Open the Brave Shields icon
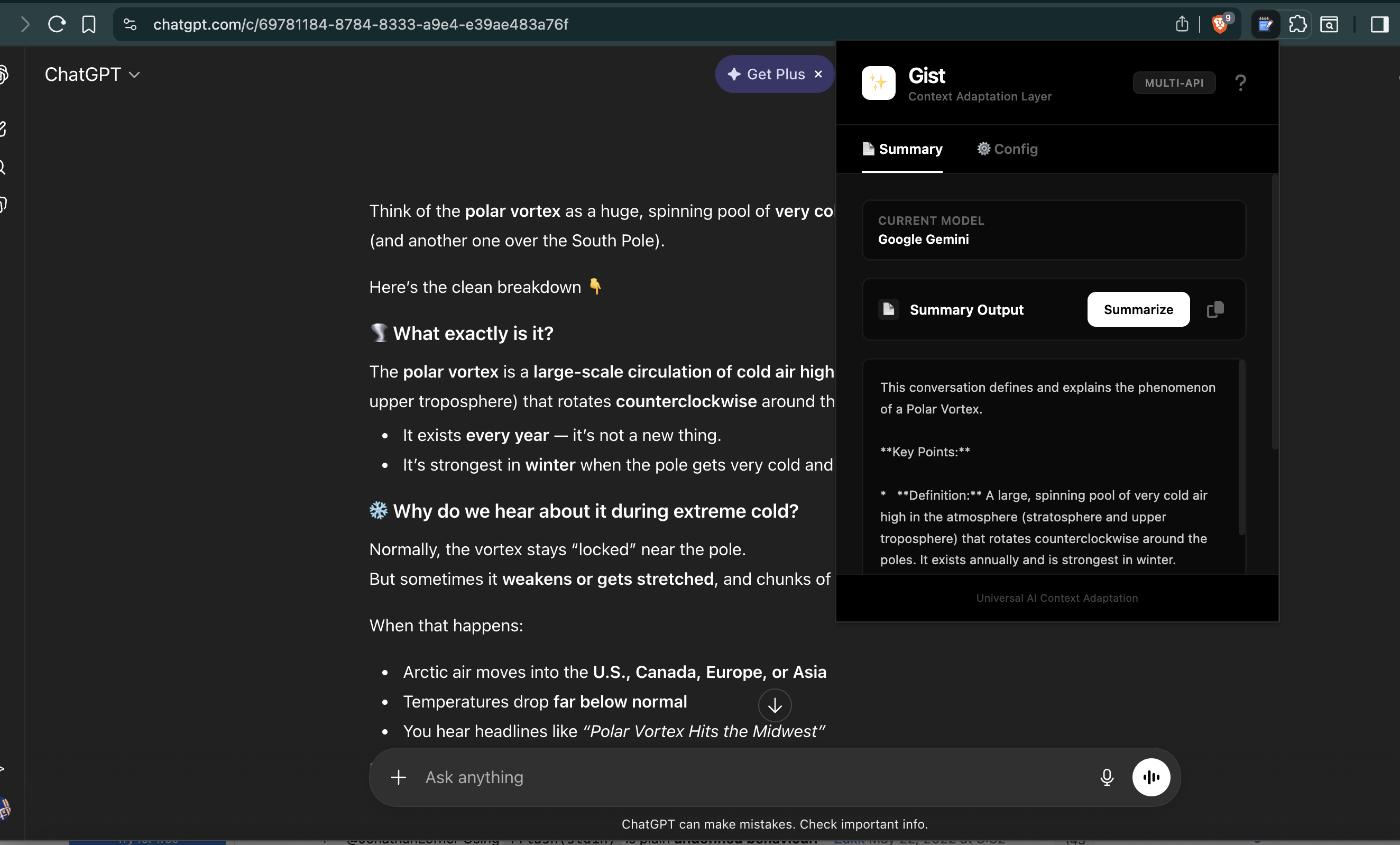The image size is (1400, 845). pos(1219,24)
